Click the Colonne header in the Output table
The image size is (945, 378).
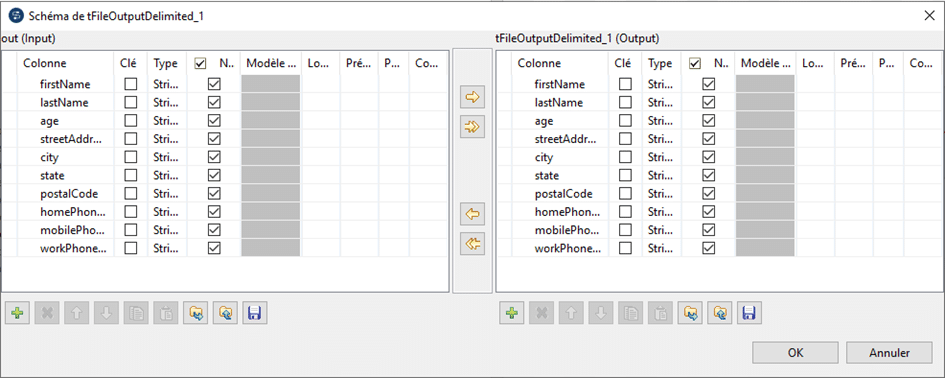coord(539,63)
